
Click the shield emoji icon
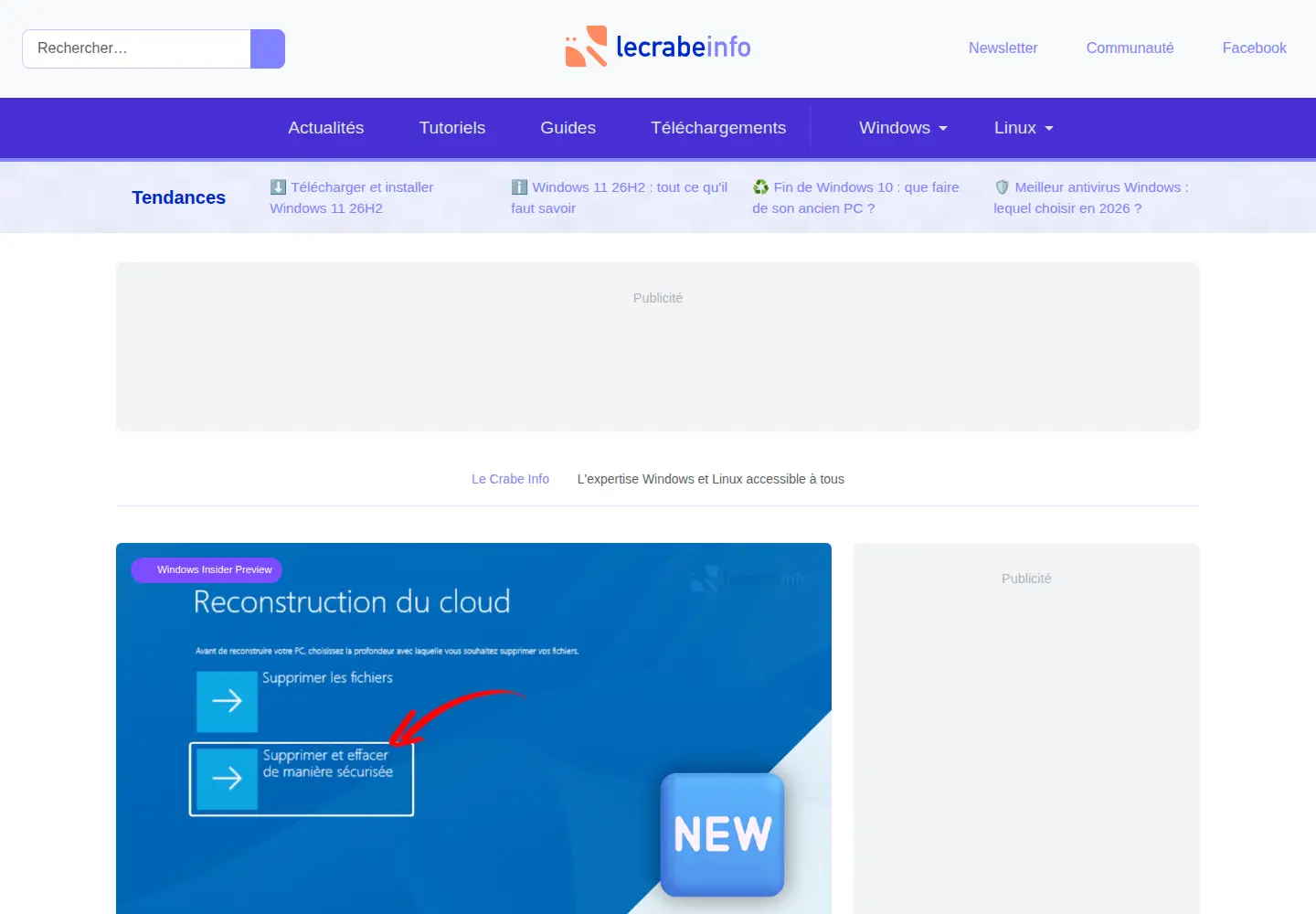(1002, 187)
